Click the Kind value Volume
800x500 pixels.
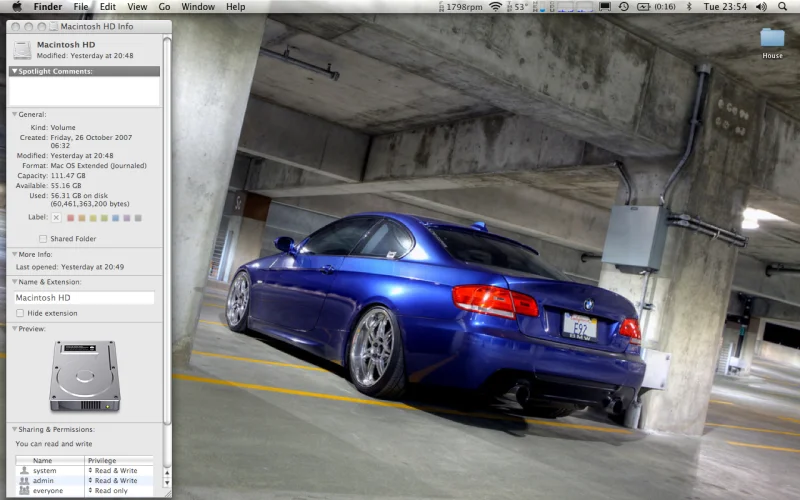tap(63, 128)
